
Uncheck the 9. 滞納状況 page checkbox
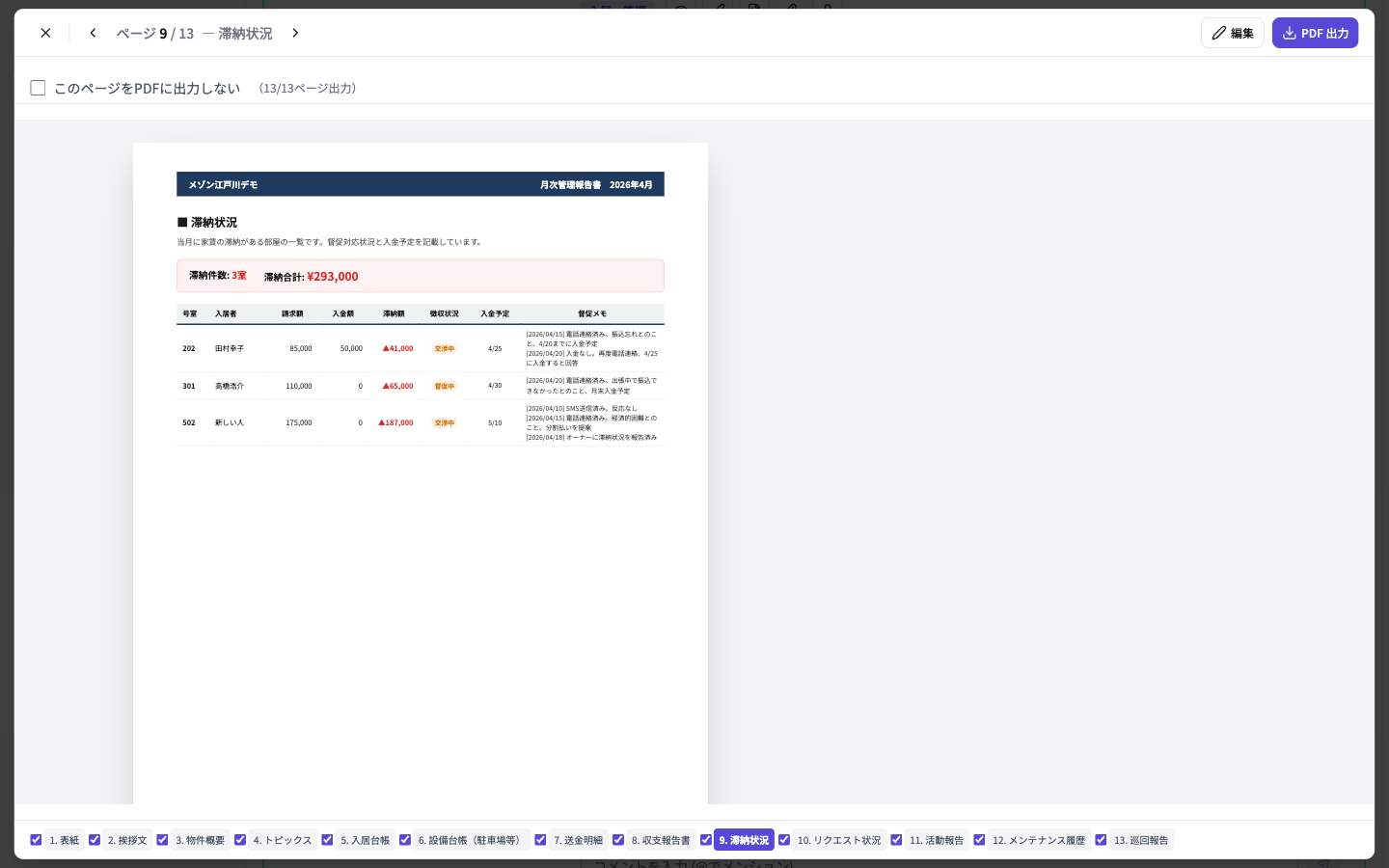706,840
